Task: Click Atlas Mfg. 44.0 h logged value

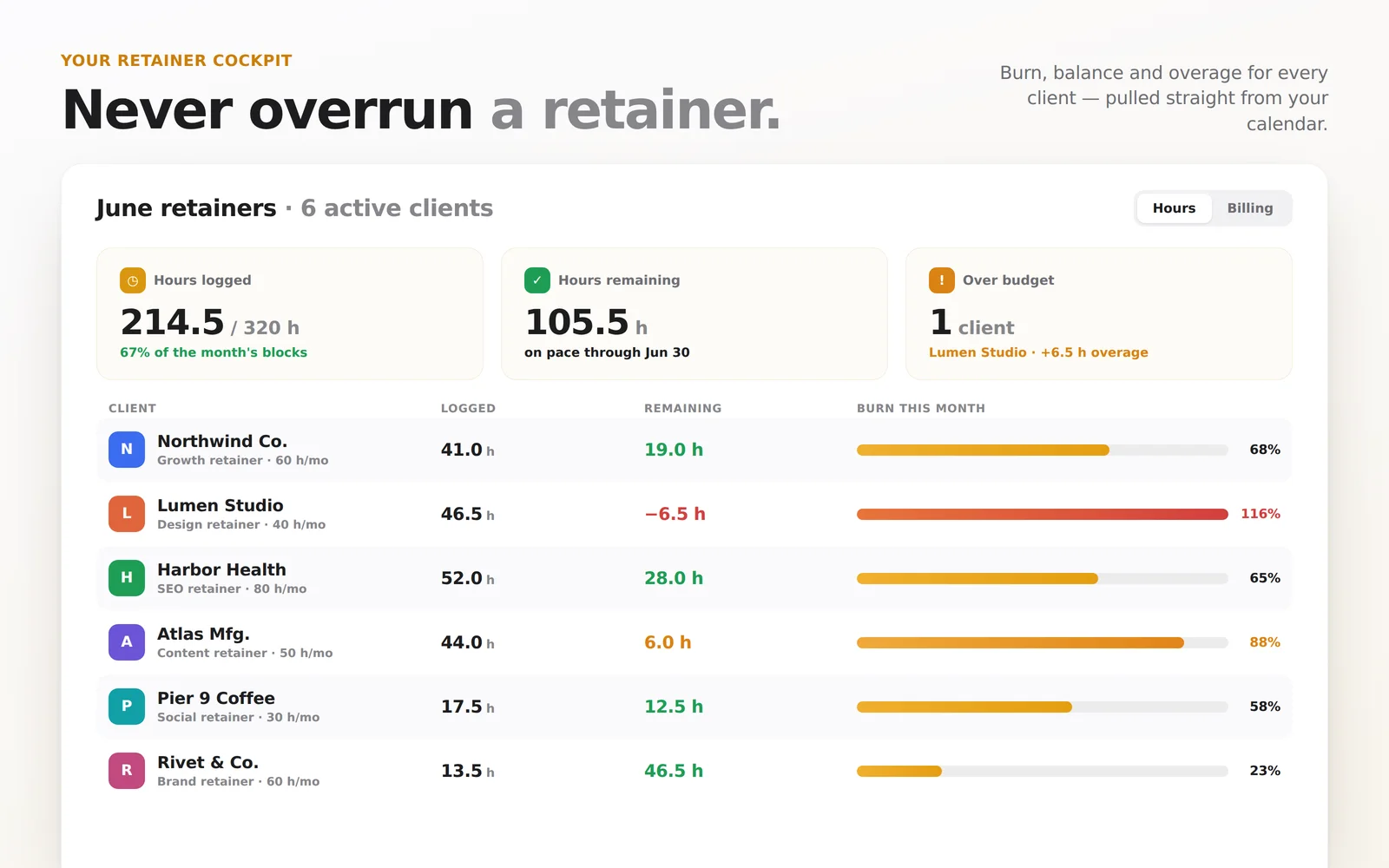Action: coord(467,642)
